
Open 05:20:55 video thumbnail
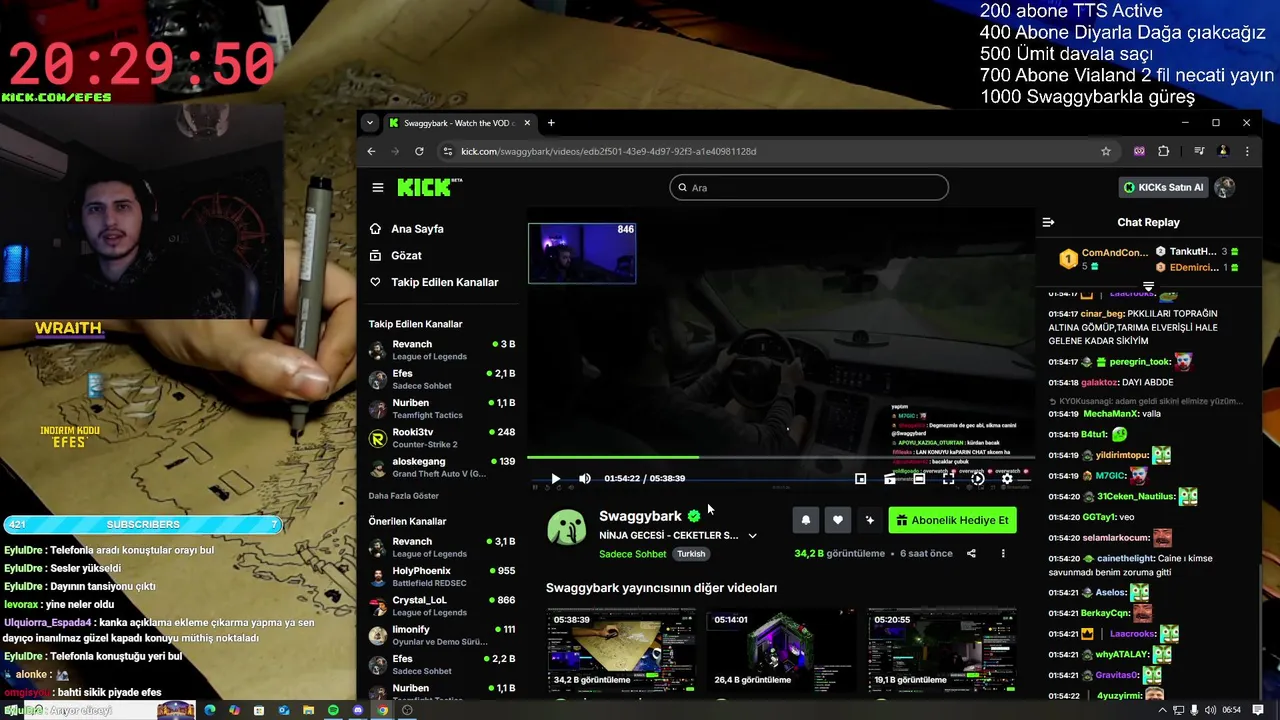pyautogui.click(x=942, y=650)
